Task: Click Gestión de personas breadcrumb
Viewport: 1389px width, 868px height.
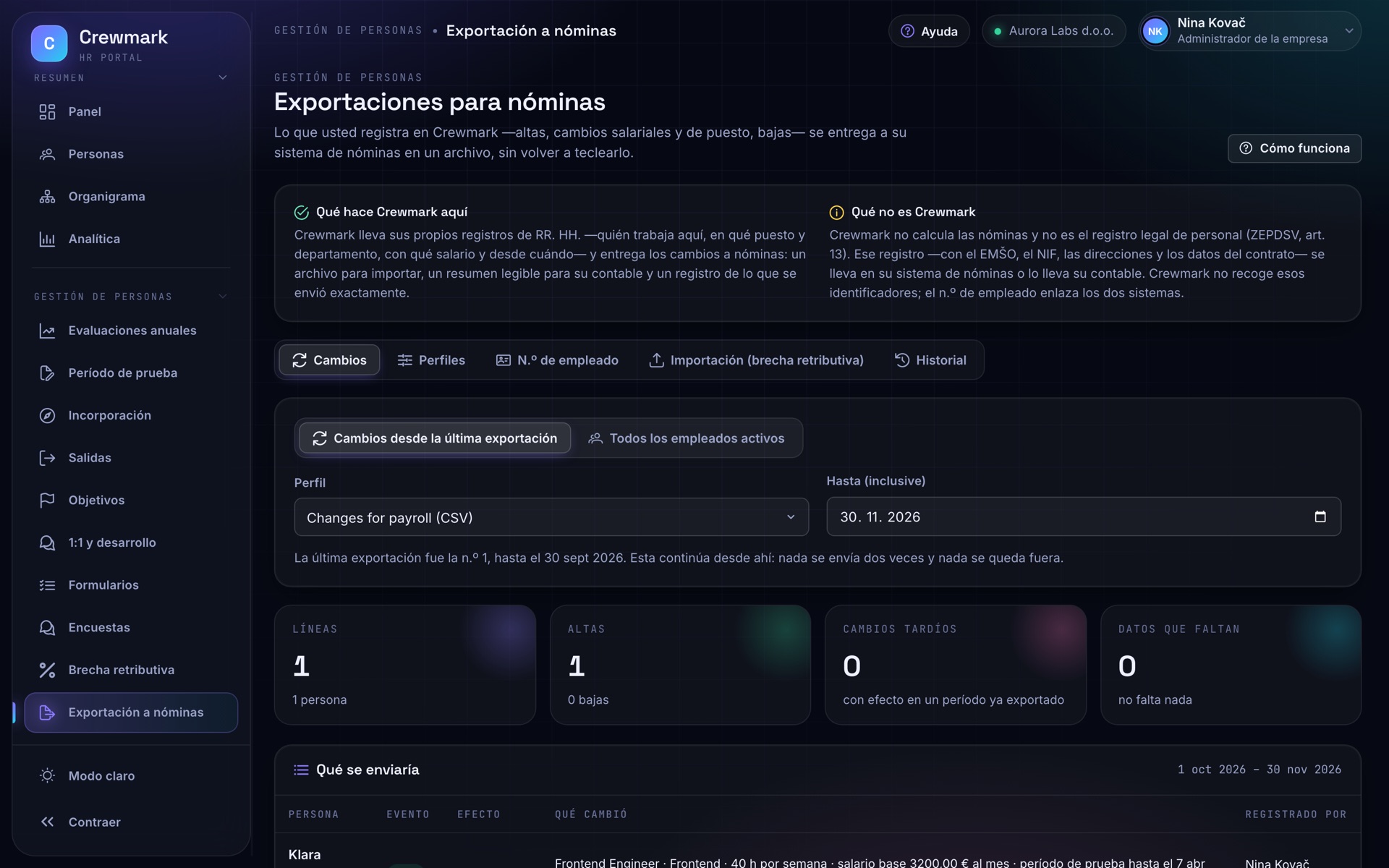Action: click(x=348, y=30)
